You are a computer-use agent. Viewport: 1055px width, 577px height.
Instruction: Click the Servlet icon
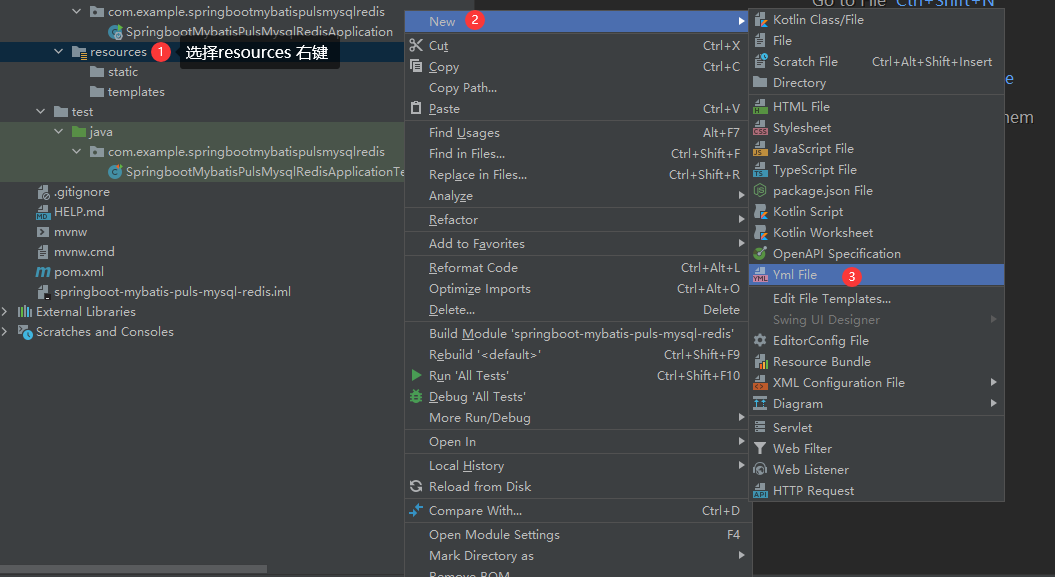point(760,427)
